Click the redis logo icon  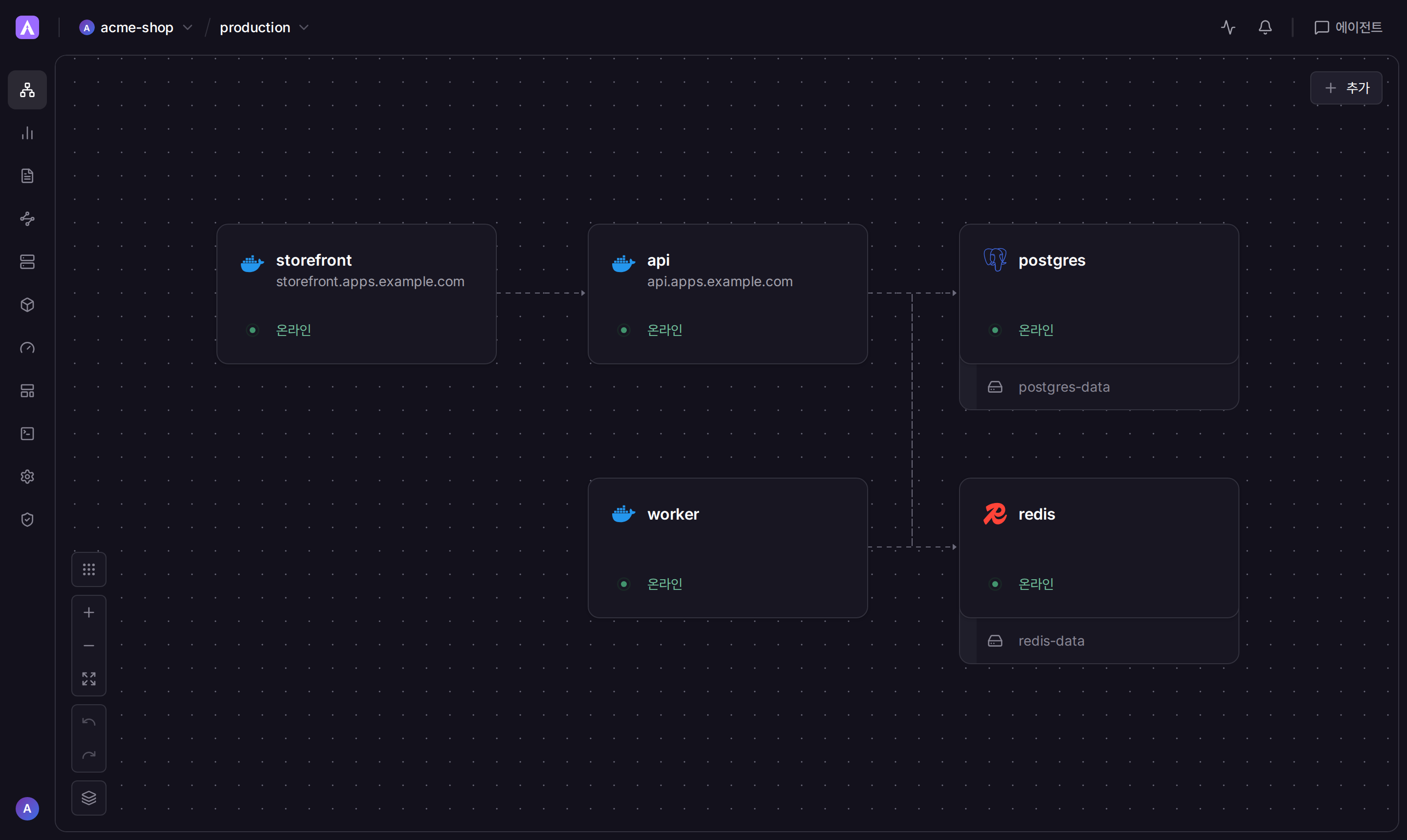pyautogui.click(x=995, y=514)
